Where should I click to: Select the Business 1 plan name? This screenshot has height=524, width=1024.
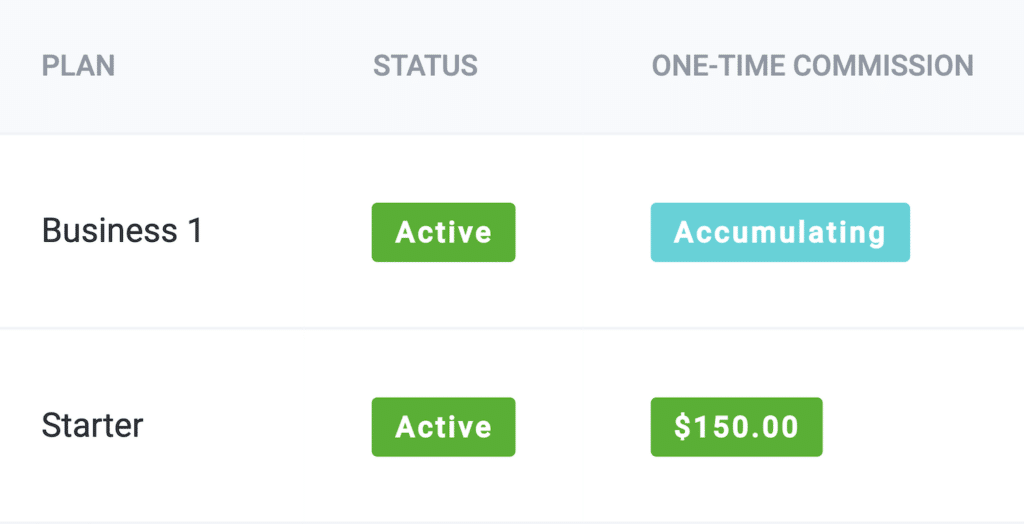122,231
